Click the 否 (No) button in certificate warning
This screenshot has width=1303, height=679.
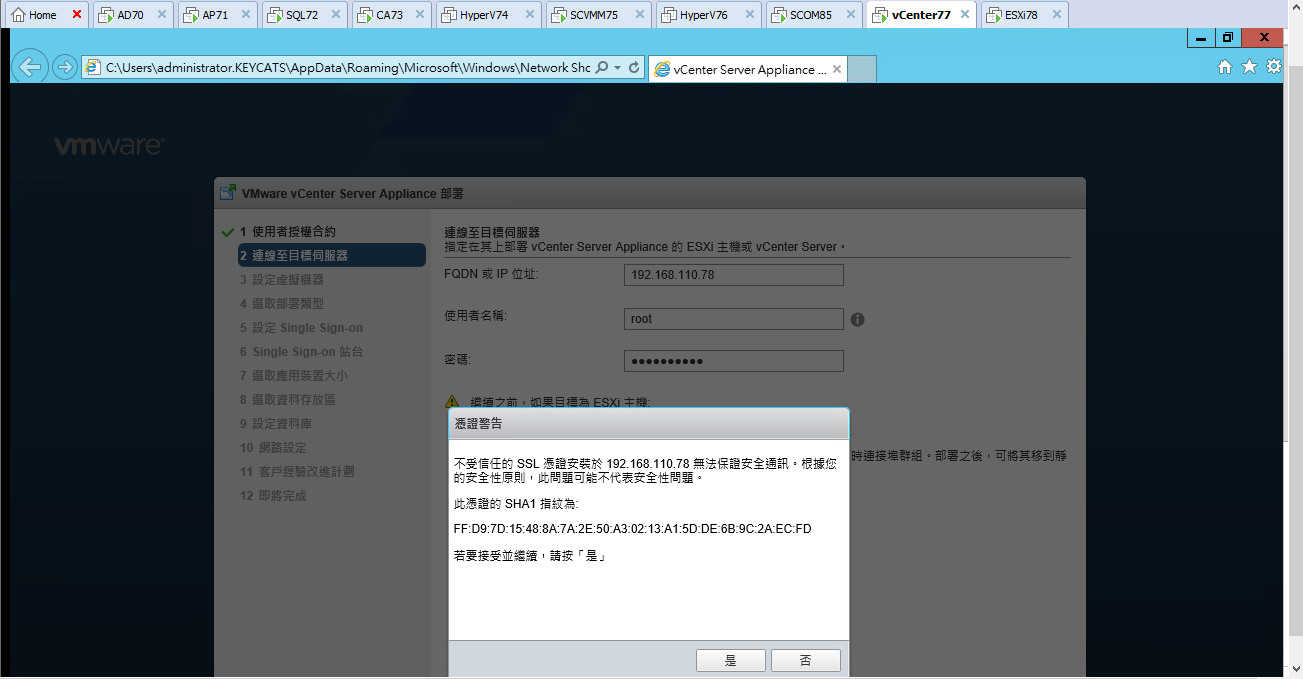[x=806, y=660]
